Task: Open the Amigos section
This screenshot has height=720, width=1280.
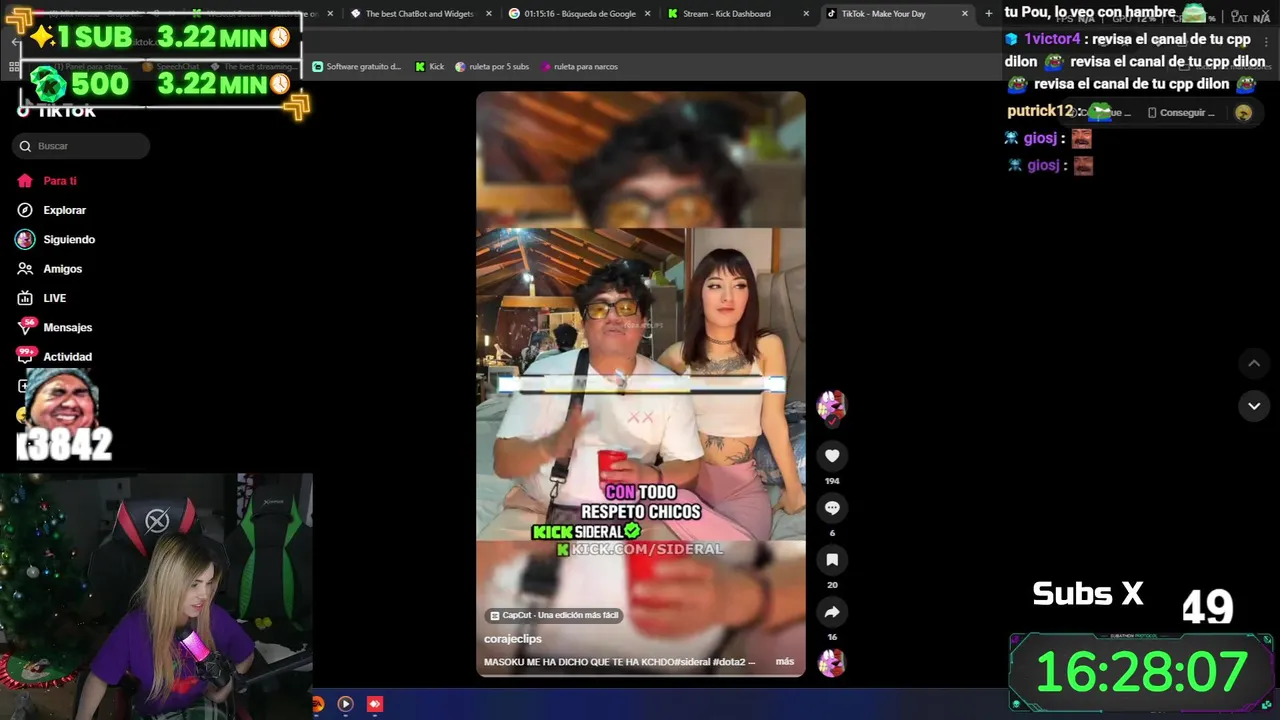Action: click(x=50, y=269)
